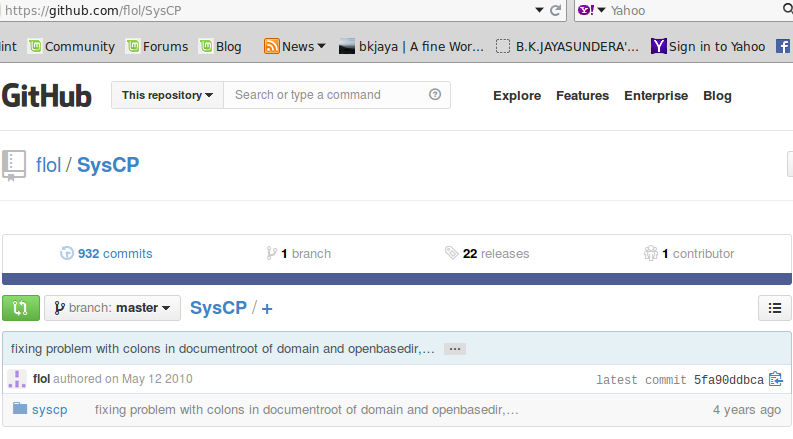Open commit hash 5fa90ddbca
The image size is (793, 439).
[x=729, y=380]
